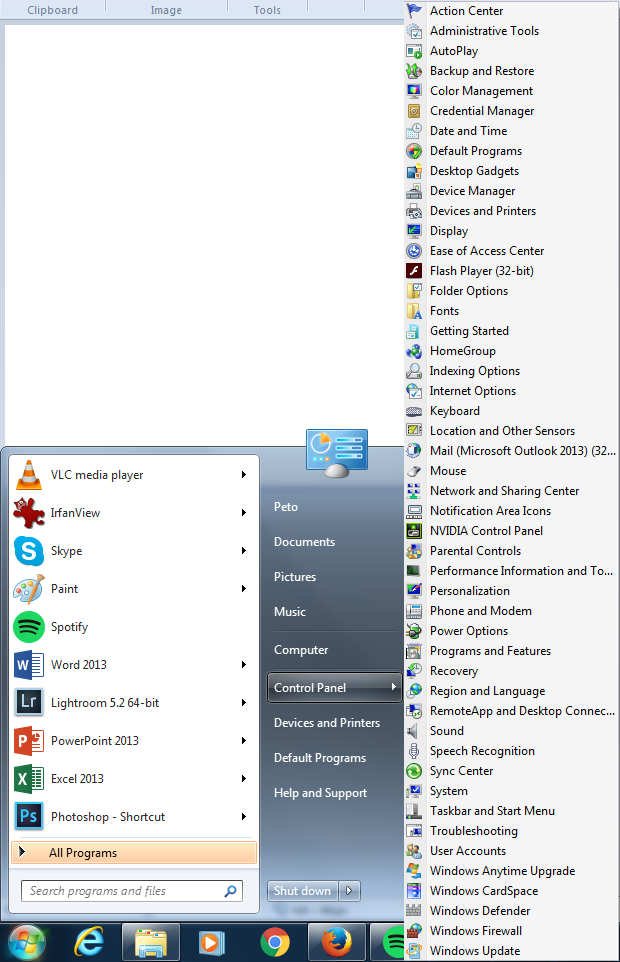Open Administrative Tools entry
The image size is (620, 962).
(x=511, y=31)
